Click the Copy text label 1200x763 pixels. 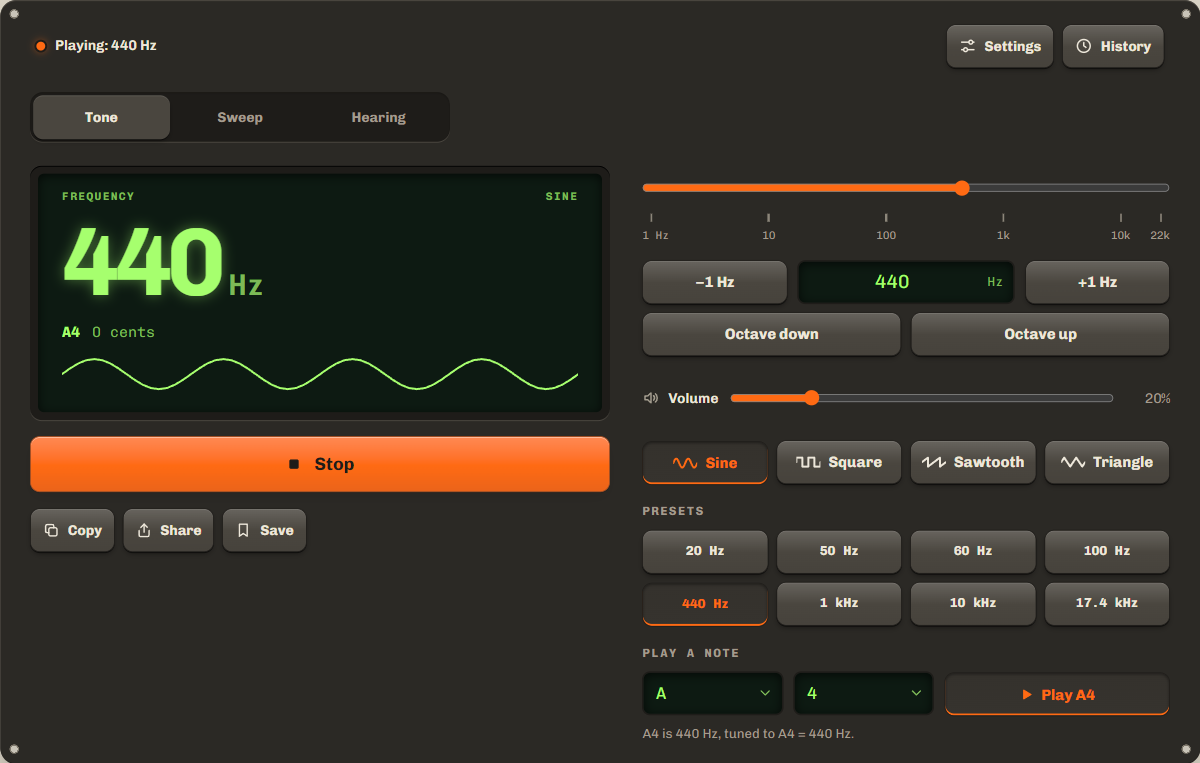85,530
